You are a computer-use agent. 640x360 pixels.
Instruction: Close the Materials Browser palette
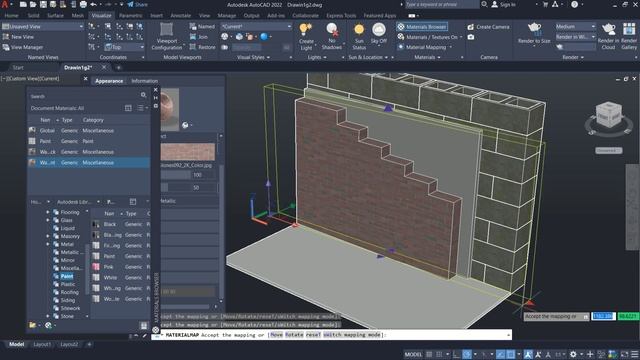pos(156,89)
